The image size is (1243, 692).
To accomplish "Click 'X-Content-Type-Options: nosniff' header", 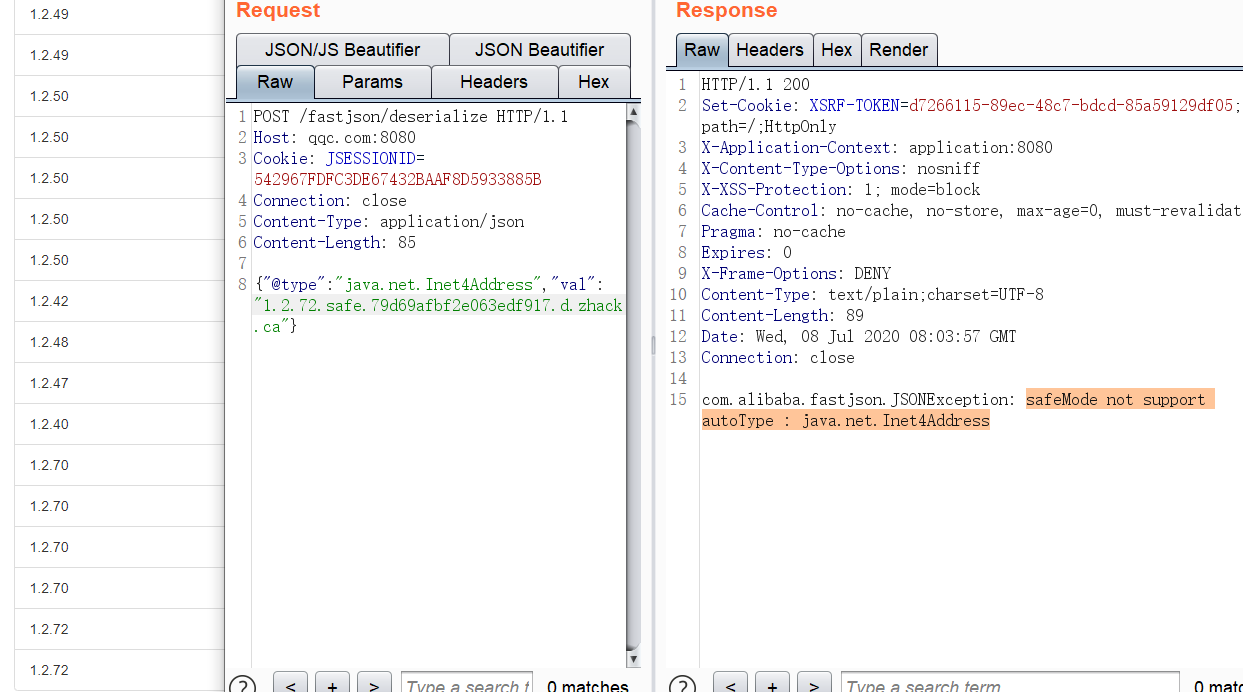I will coord(841,169).
